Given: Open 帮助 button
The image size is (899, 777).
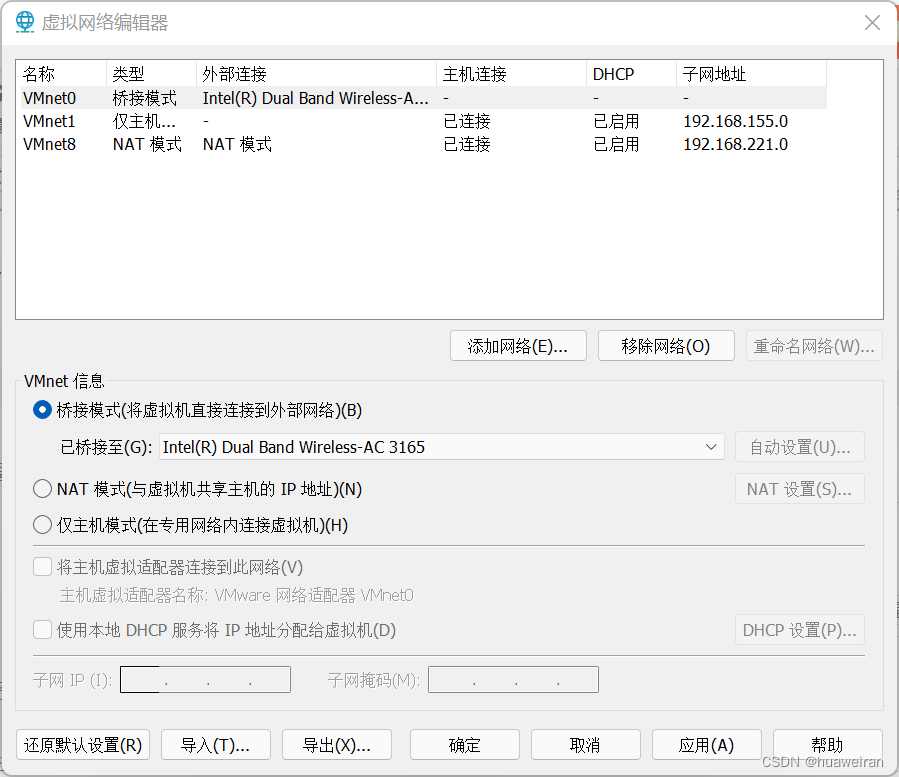Looking at the screenshot, I should coord(827,745).
